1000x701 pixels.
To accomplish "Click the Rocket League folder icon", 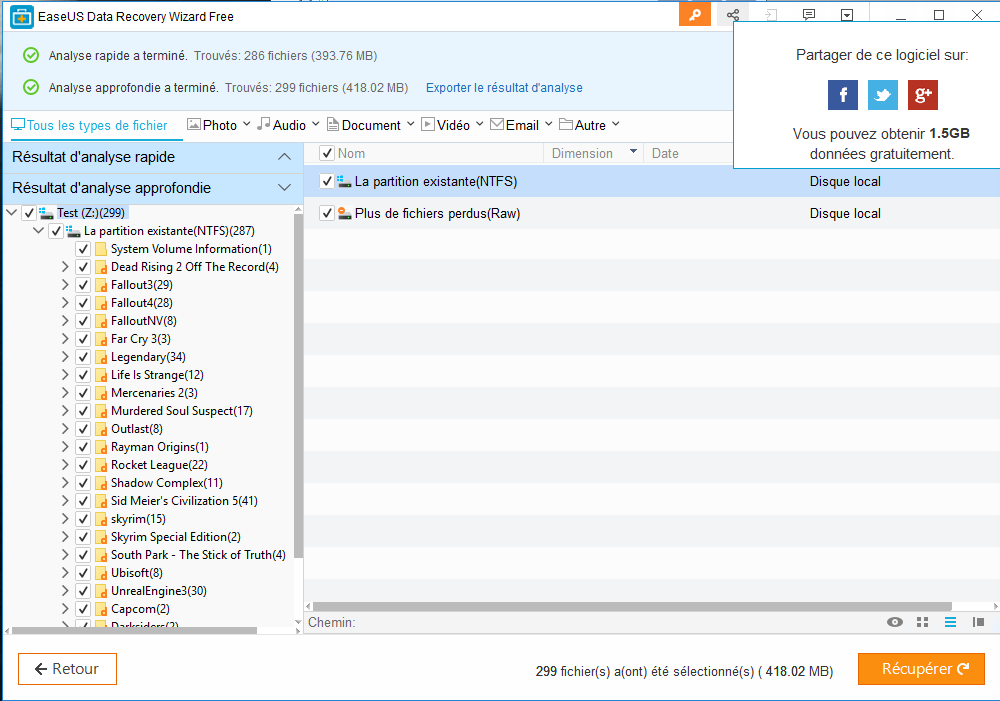I will [101, 465].
